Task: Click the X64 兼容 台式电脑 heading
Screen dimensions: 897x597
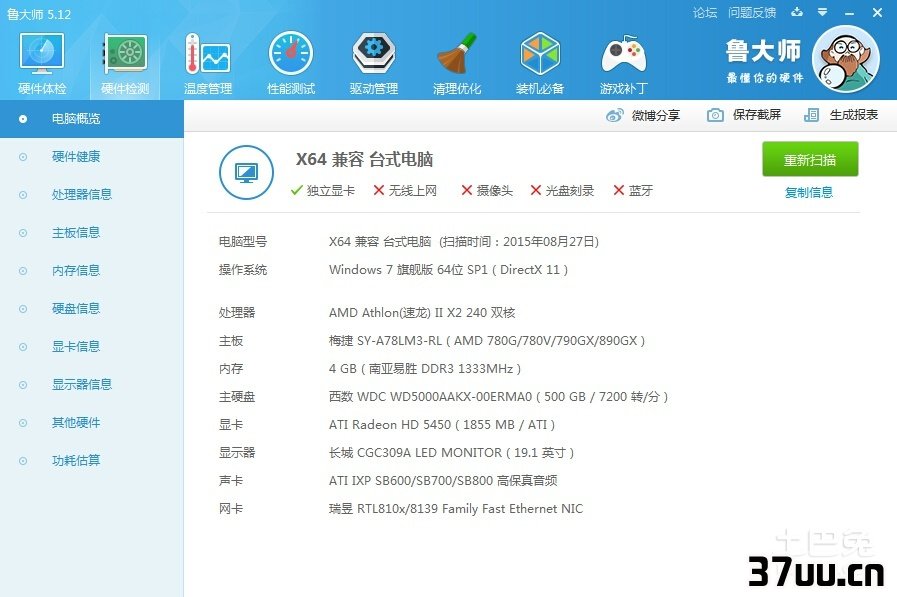Action: pos(364,160)
